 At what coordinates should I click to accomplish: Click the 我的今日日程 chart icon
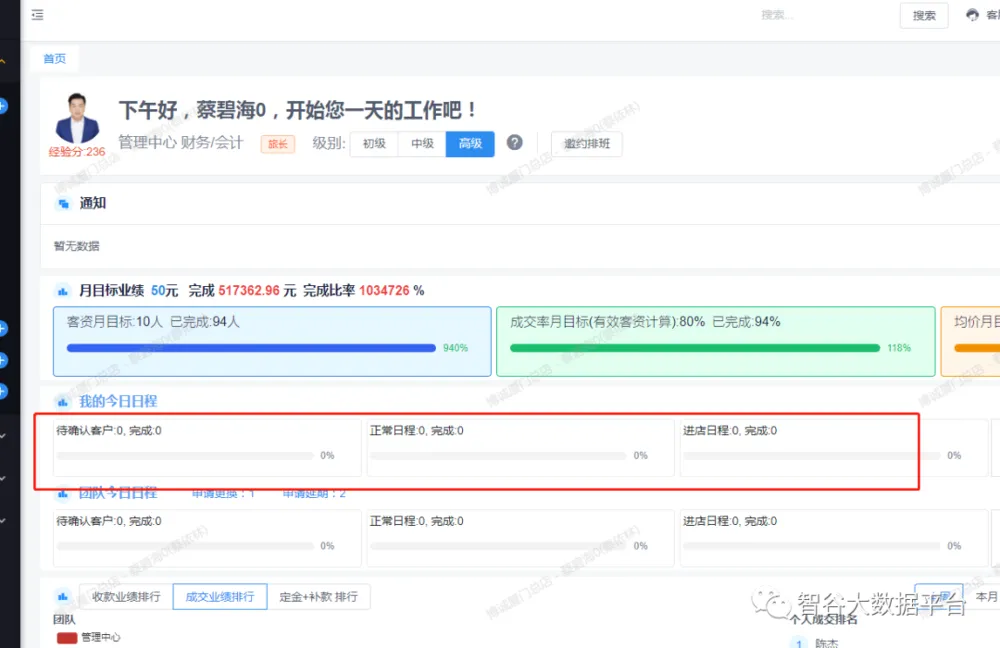(x=63, y=402)
